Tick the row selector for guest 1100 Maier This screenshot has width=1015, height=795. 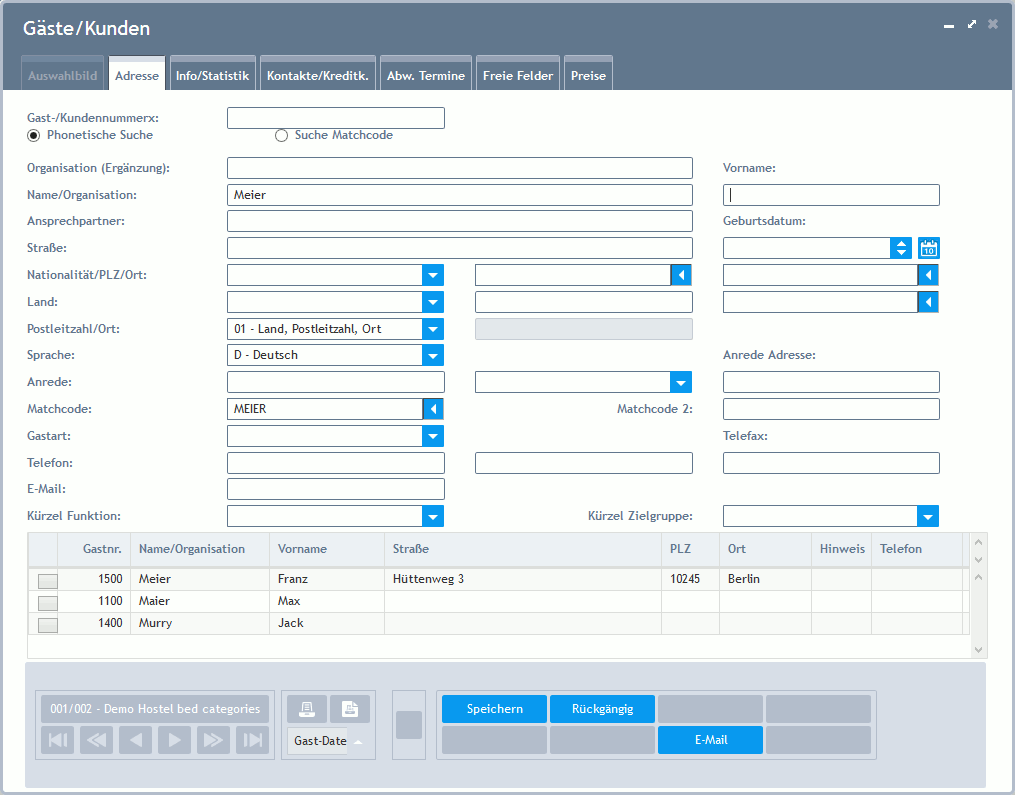click(48, 603)
